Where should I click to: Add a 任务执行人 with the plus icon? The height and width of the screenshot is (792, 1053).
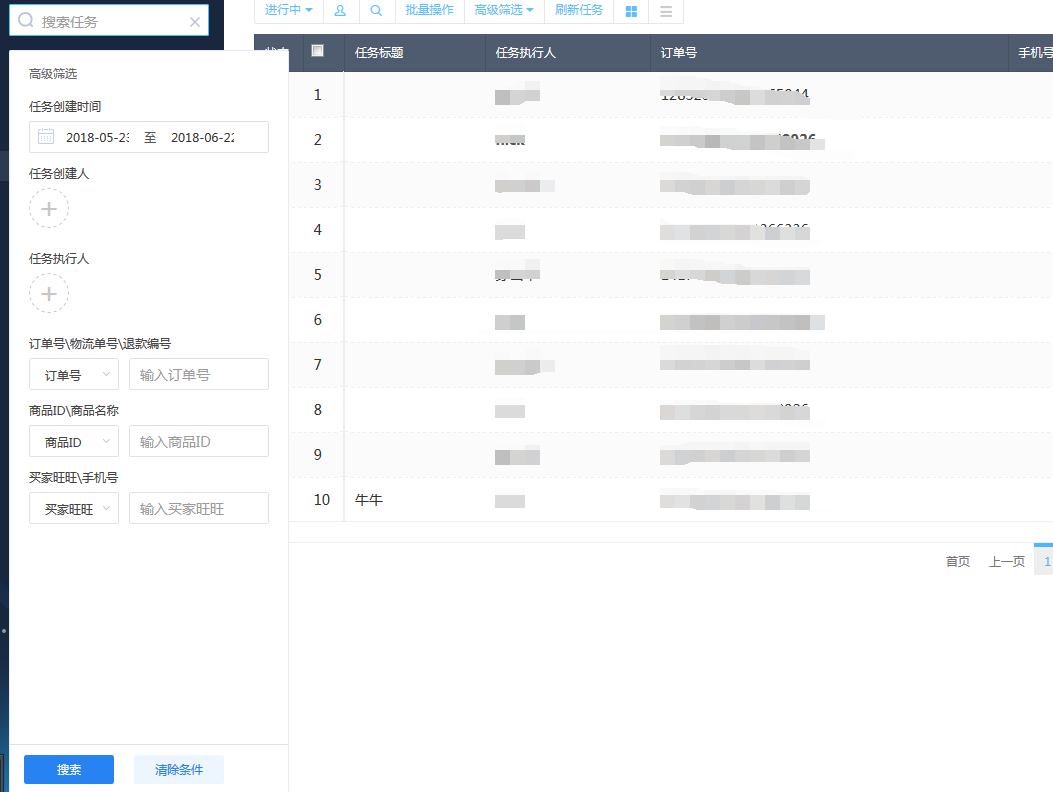(49, 294)
